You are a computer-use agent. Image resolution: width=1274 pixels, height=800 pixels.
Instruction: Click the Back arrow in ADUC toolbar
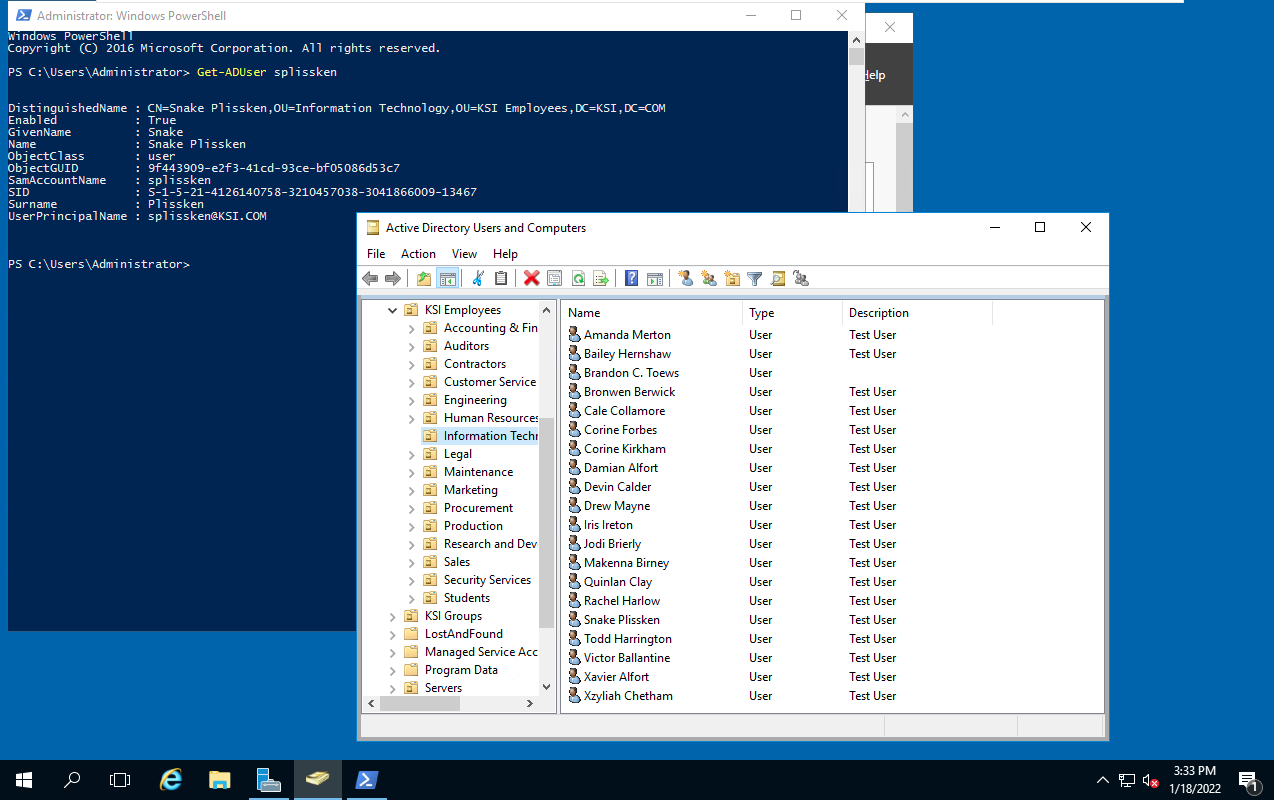click(370, 279)
